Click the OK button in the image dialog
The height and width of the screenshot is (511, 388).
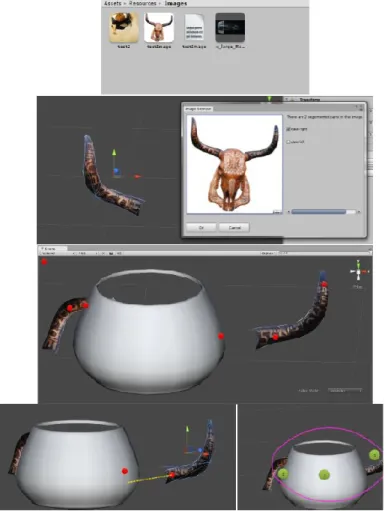point(201,228)
